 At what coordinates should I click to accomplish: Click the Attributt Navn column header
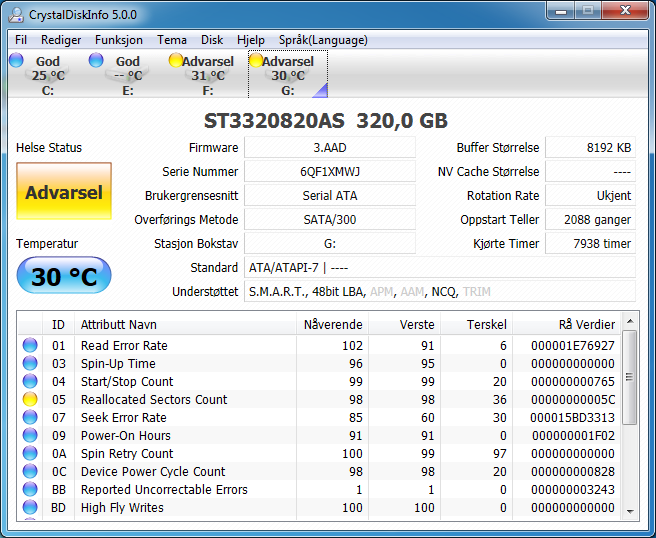pos(185,324)
